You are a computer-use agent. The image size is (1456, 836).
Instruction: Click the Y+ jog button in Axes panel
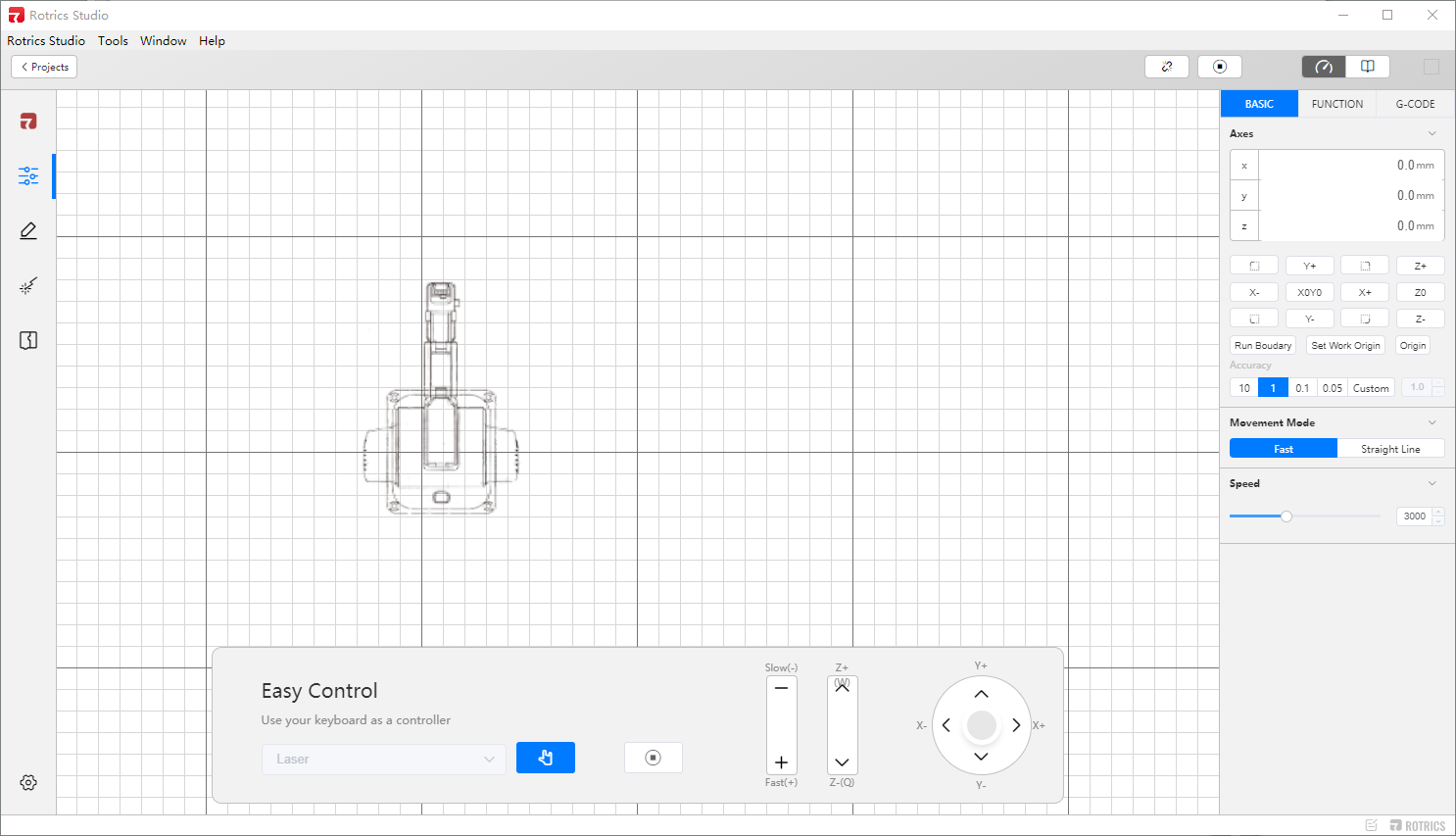click(x=1310, y=266)
